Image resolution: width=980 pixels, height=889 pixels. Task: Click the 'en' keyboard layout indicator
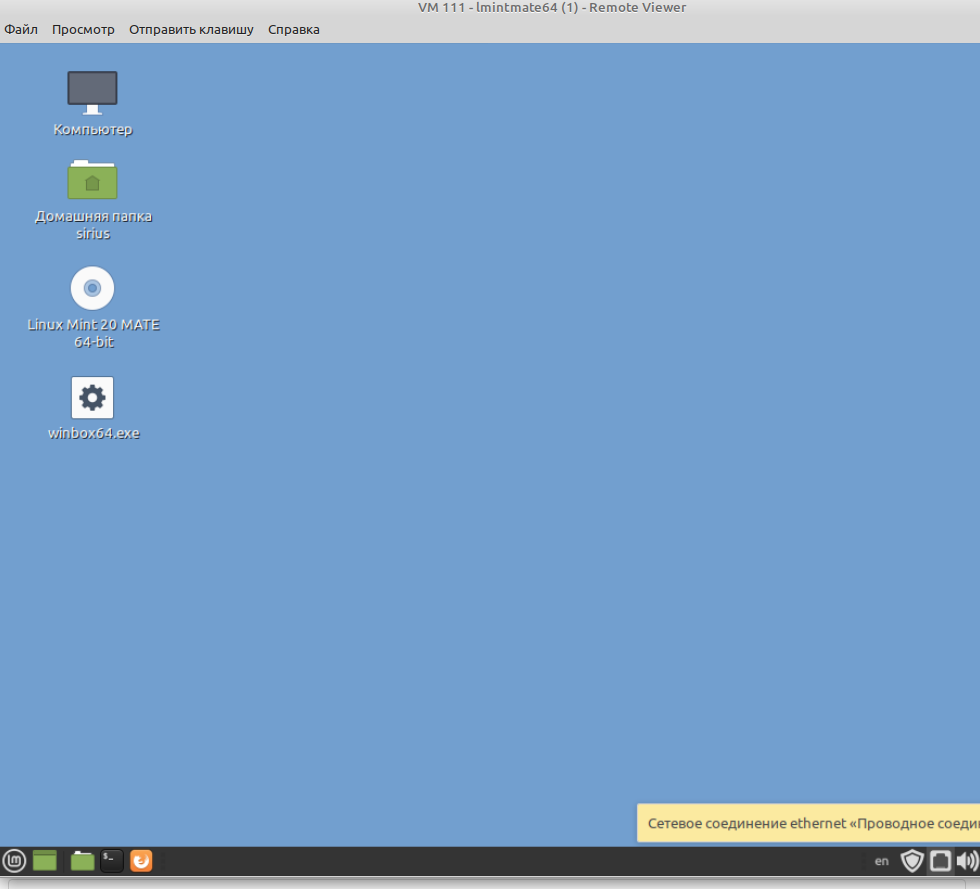click(x=881, y=861)
